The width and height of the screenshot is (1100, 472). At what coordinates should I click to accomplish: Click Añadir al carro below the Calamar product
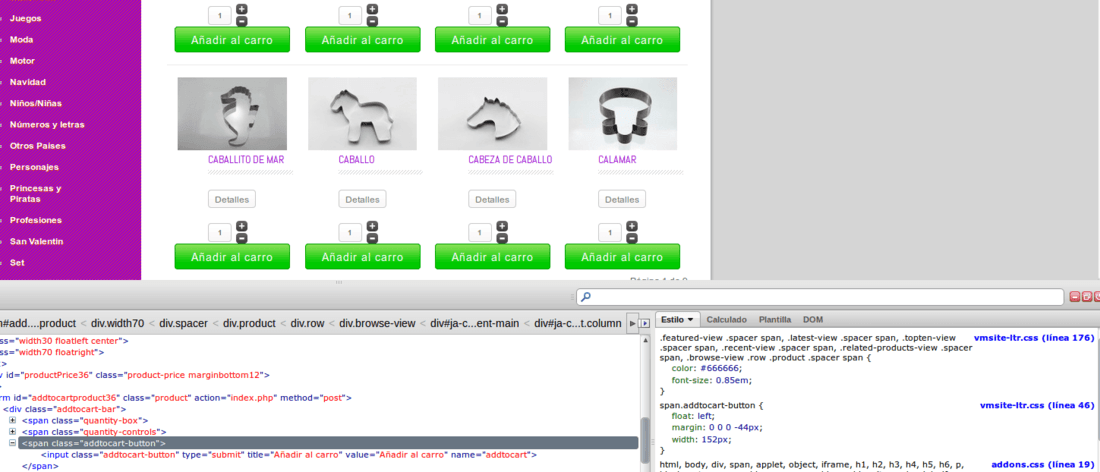click(x=622, y=257)
